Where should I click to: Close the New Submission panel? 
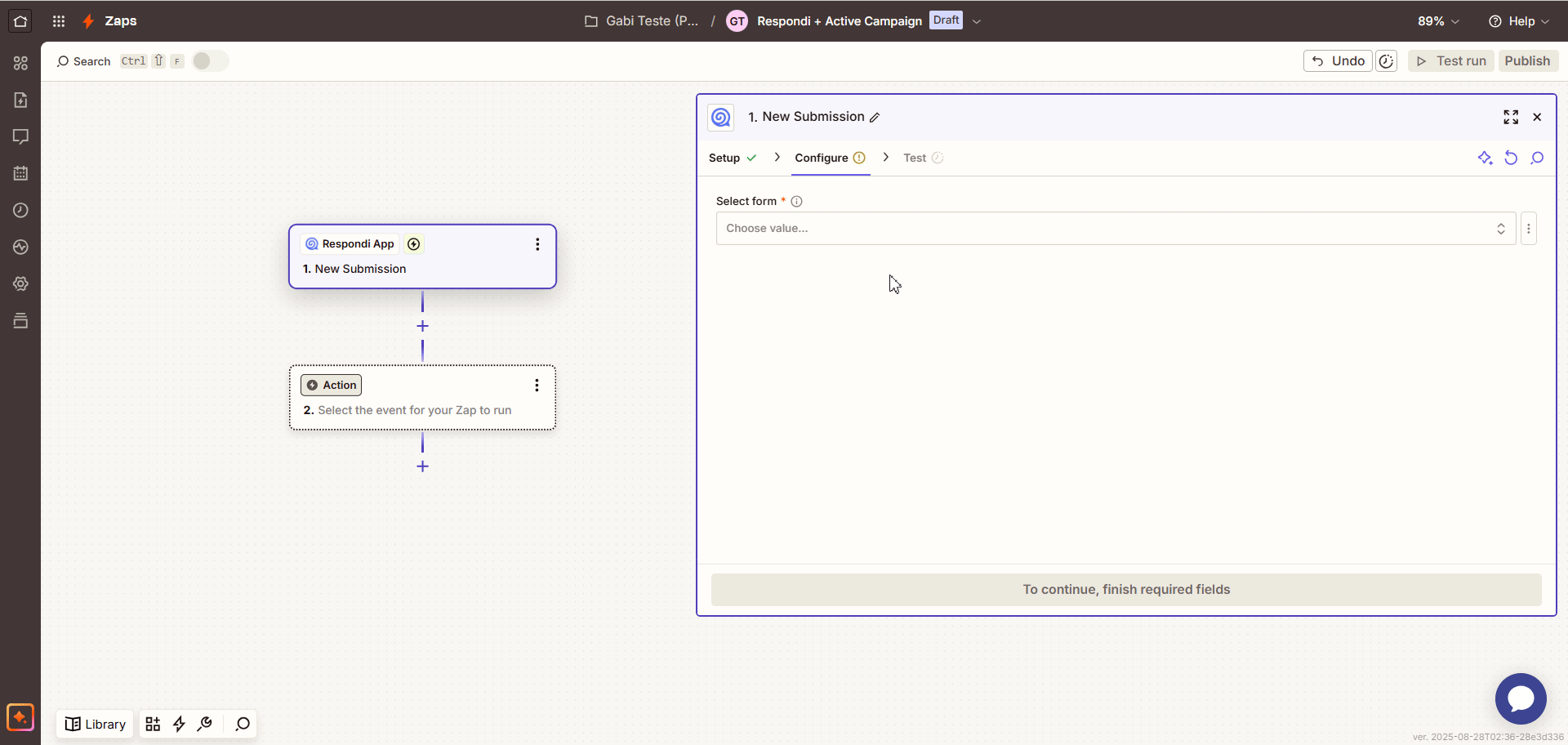(x=1537, y=117)
